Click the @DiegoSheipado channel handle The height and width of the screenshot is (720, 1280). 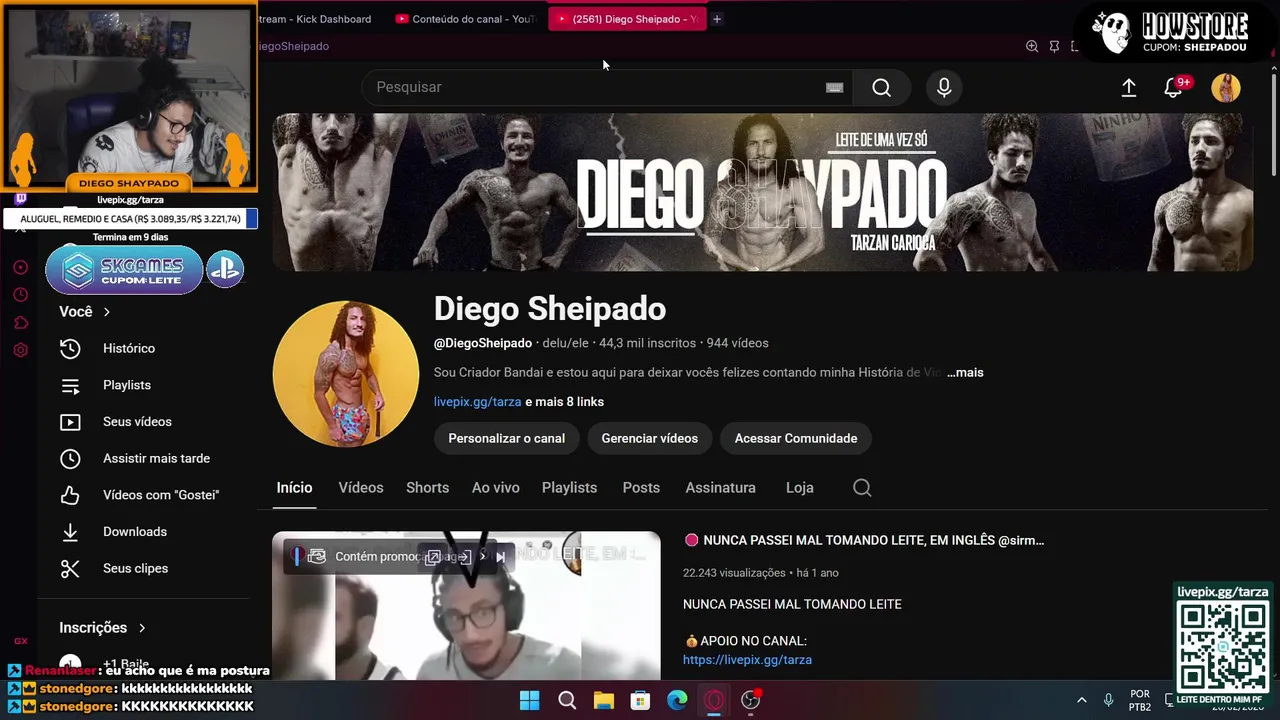coord(482,343)
